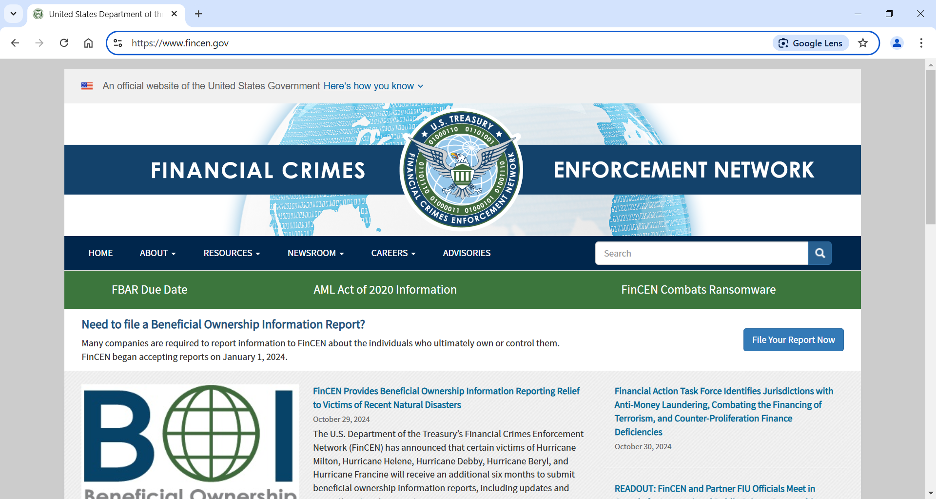The image size is (936, 500).
Task: Open site information icon in address bar
Action: click(x=118, y=43)
